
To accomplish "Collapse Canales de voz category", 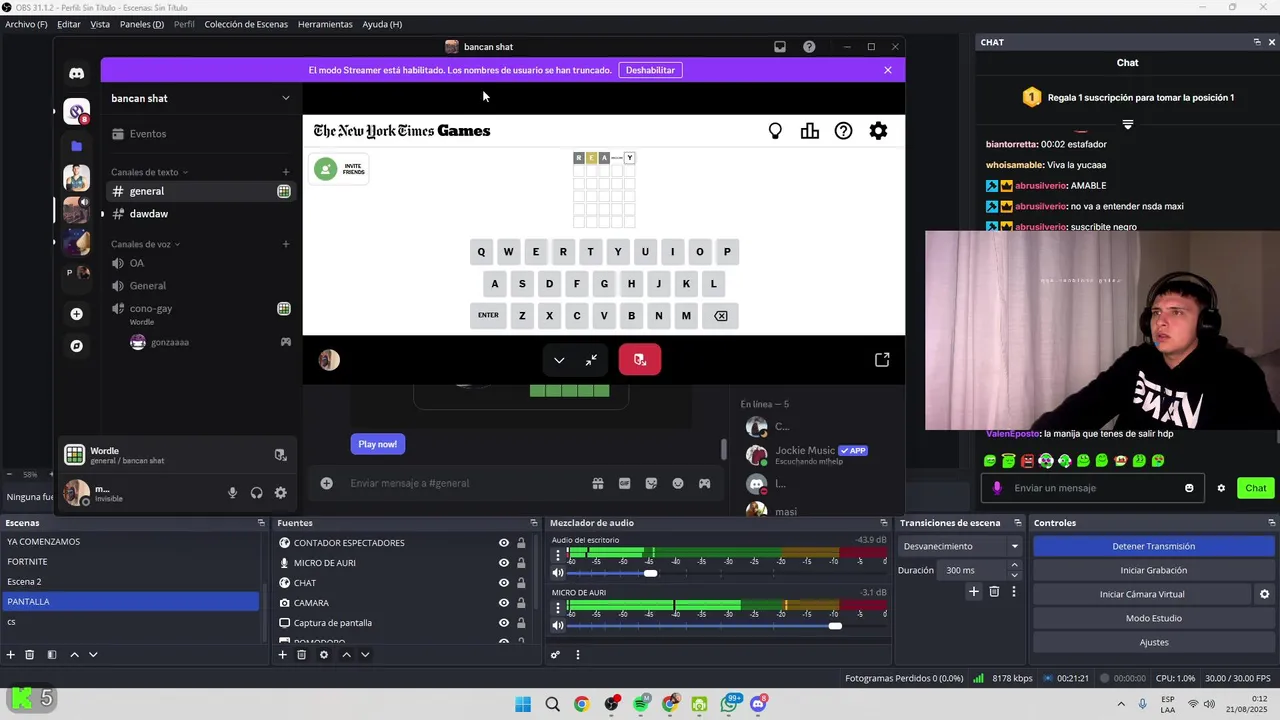I will (145, 244).
